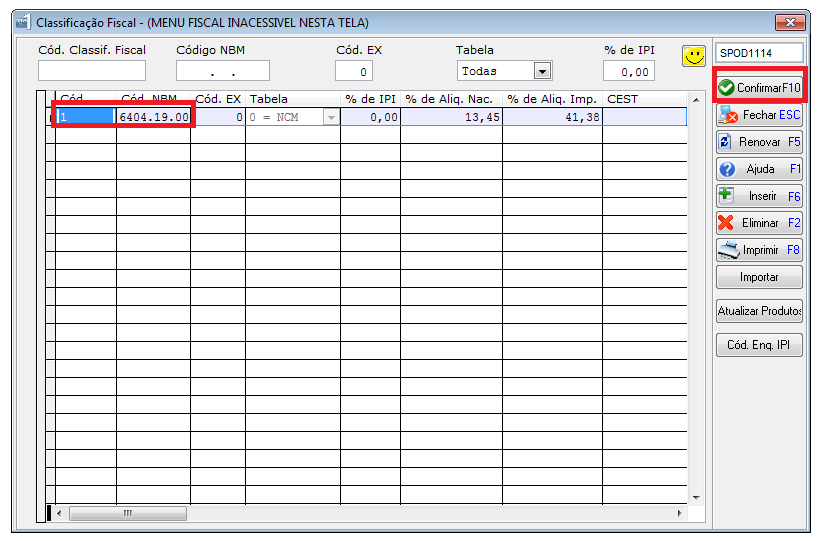The width and height of the screenshot is (818, 541).
Task: Close the Classificação Fiscal window
Action: tap(790, 22)
